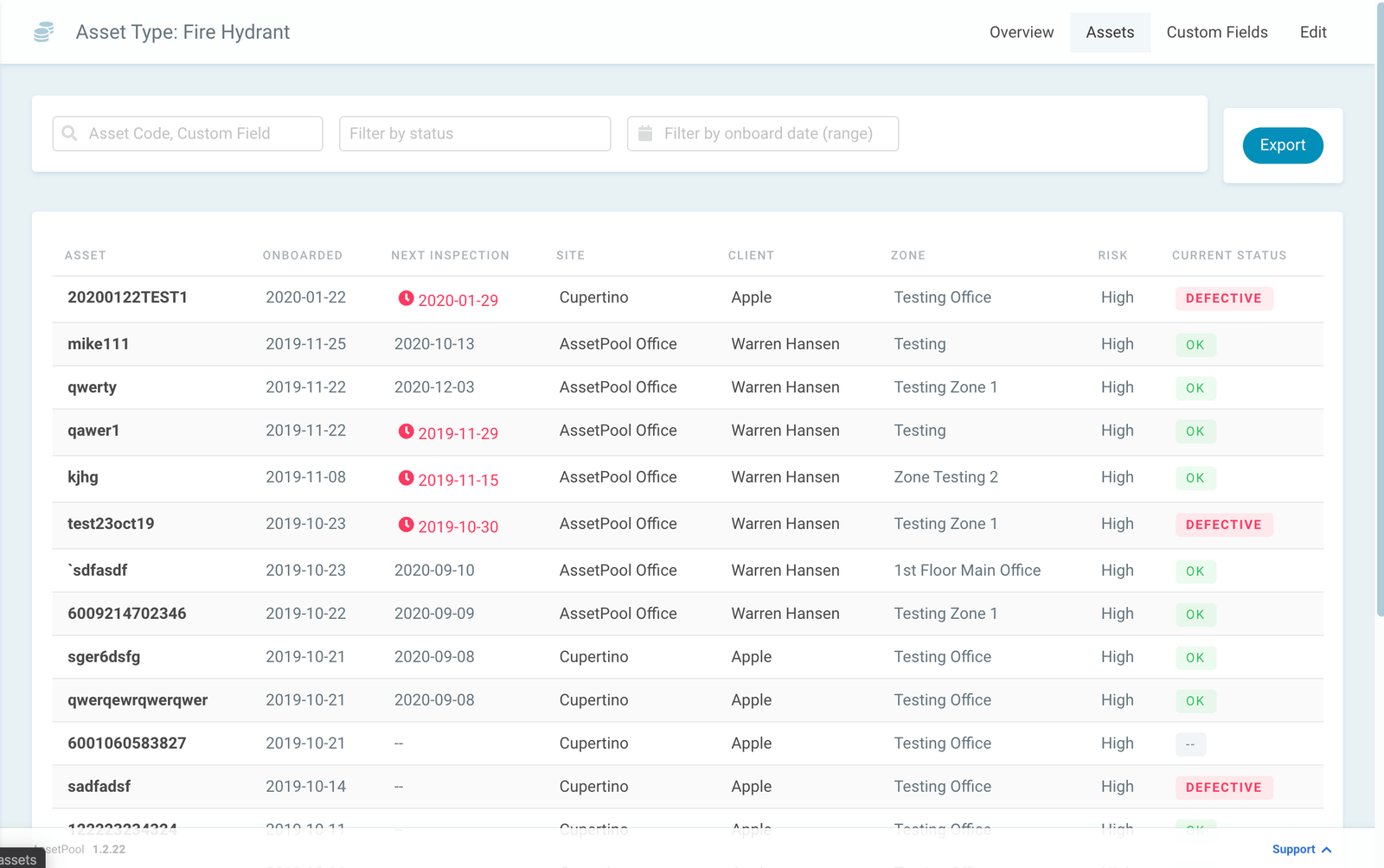The image size is (1384, 868).
Task: Open asset qwerqewrqwerqwer
Action: point(138,700)
